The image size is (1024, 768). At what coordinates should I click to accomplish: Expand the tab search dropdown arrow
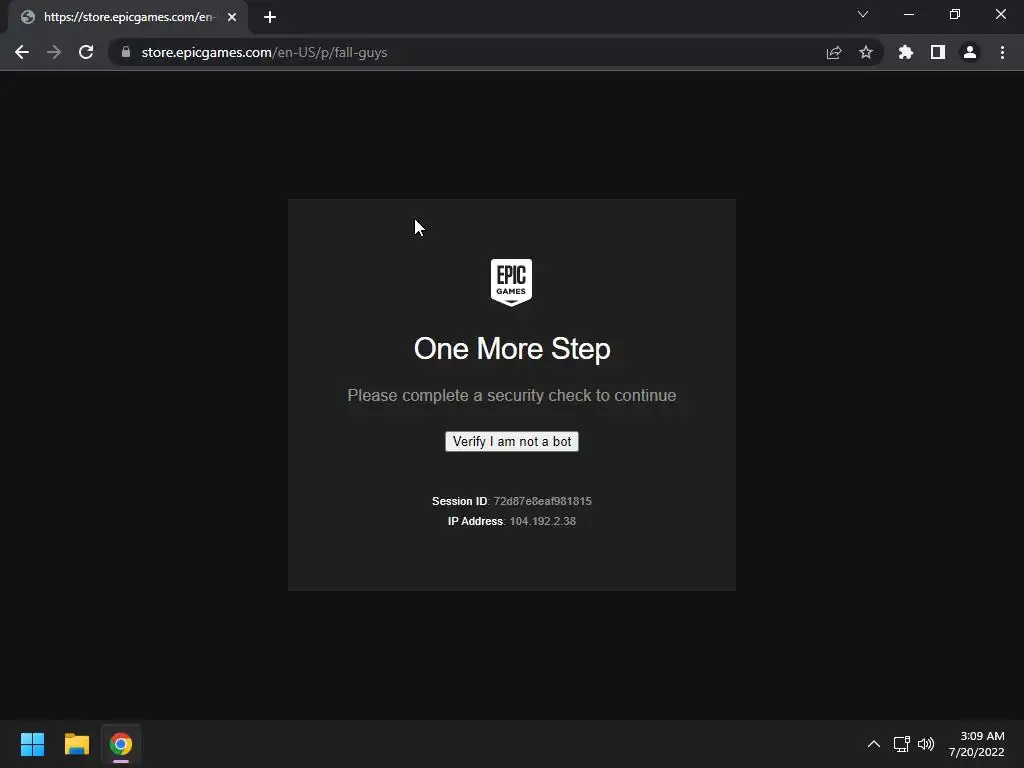pyautogui.click(x=863, y=14)
